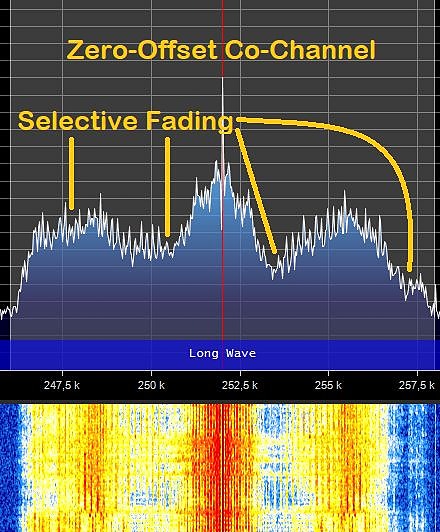Click the 252,5 k frequency label
This screenshot has width=440, height=532.
(x=240, y=385)
